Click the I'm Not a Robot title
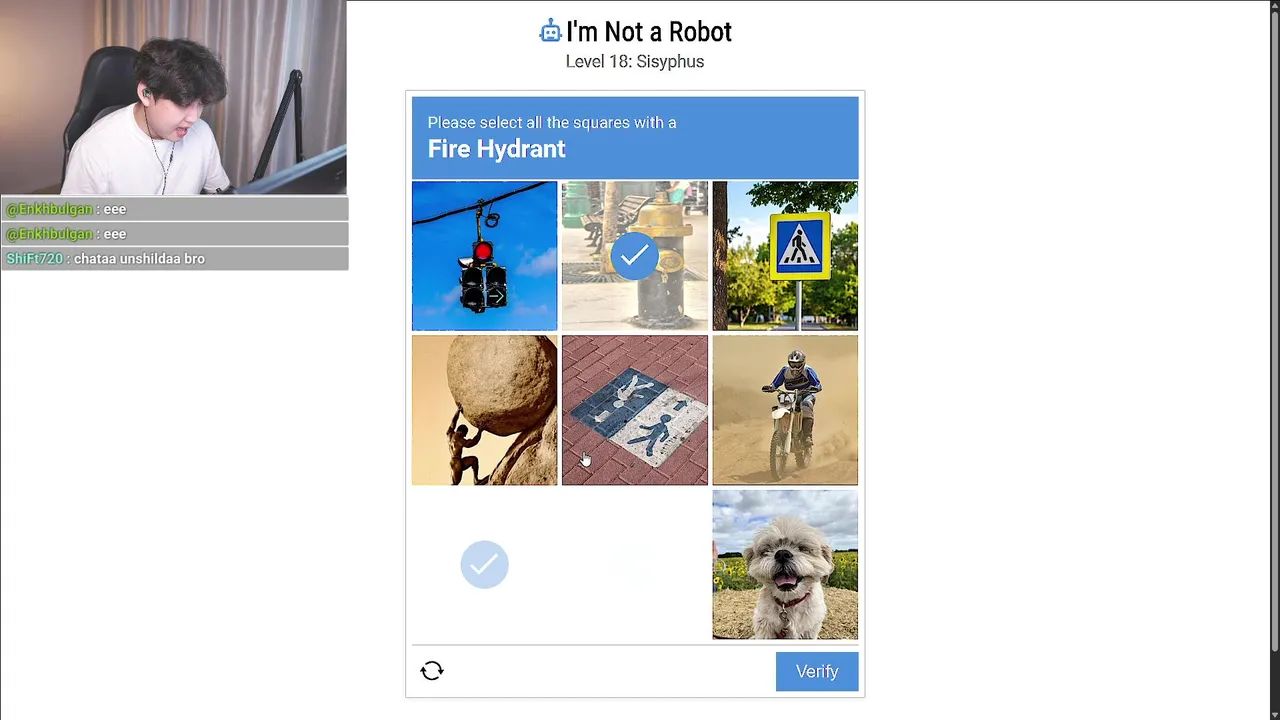The image size is (1280, 720). point(649,32)
